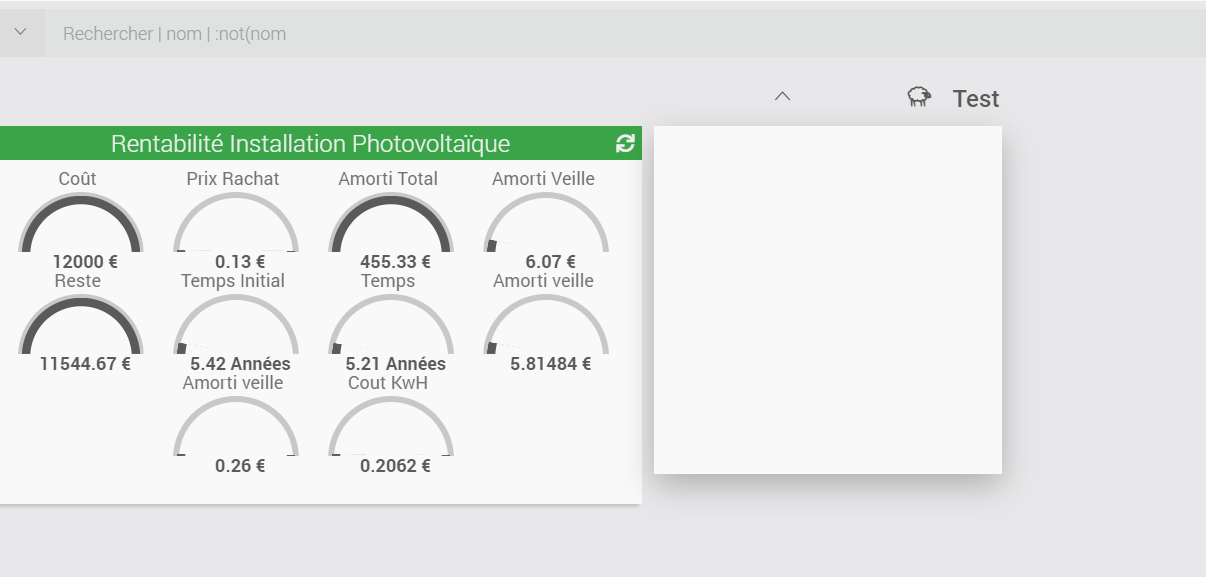Select the Temps 5.21 Années gauge
Viewport: 1206px width, 577px height.
click(x=391, y=324)
